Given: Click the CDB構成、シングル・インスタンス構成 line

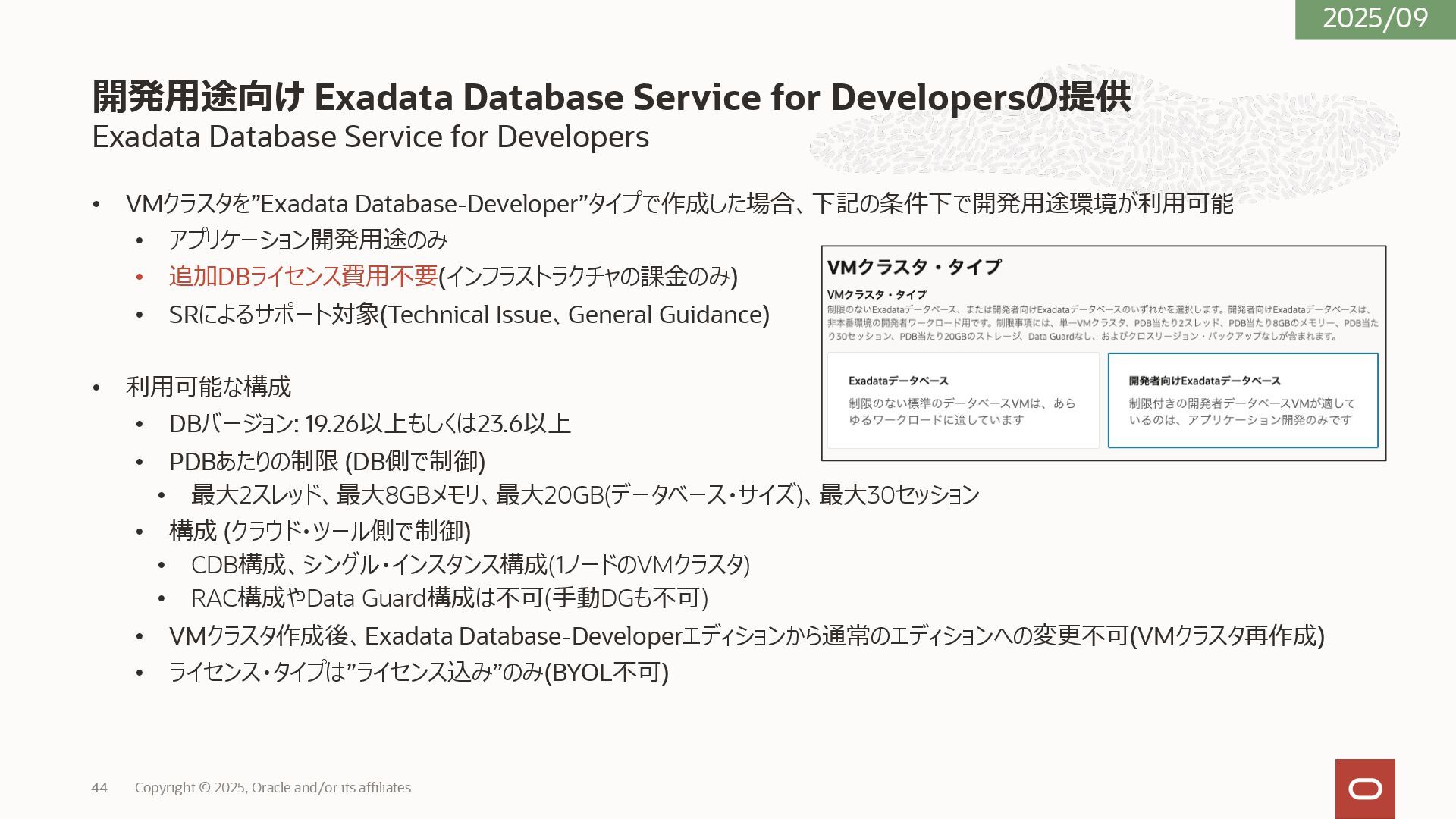Looking at the screenshot, I should [x=470, y=565].
